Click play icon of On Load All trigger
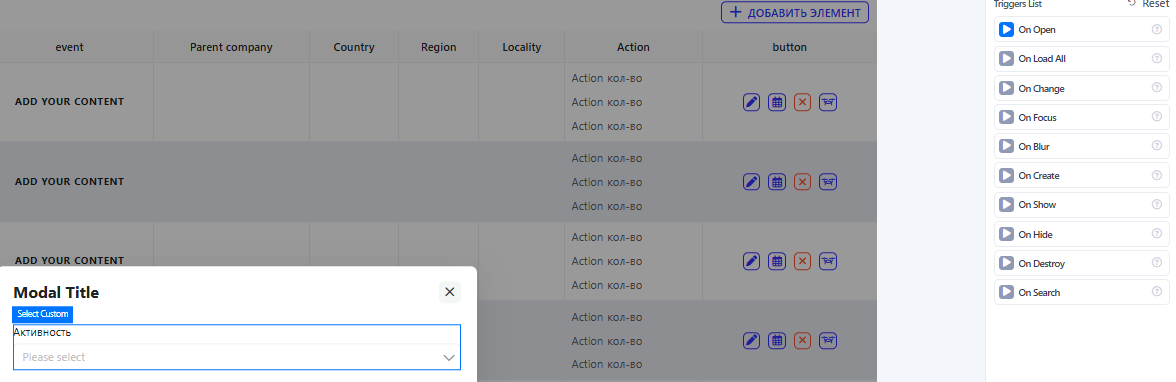 (x=1006, y=59)
